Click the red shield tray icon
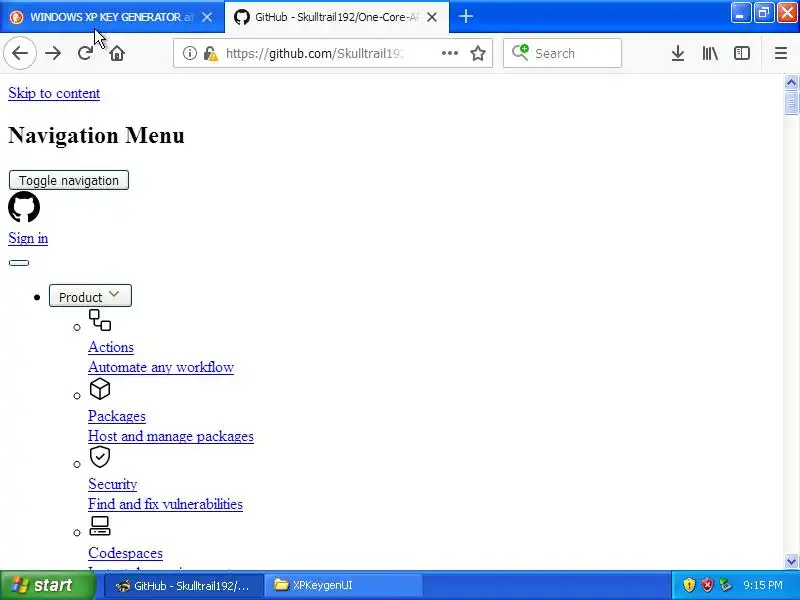 [x=707, y=585]
